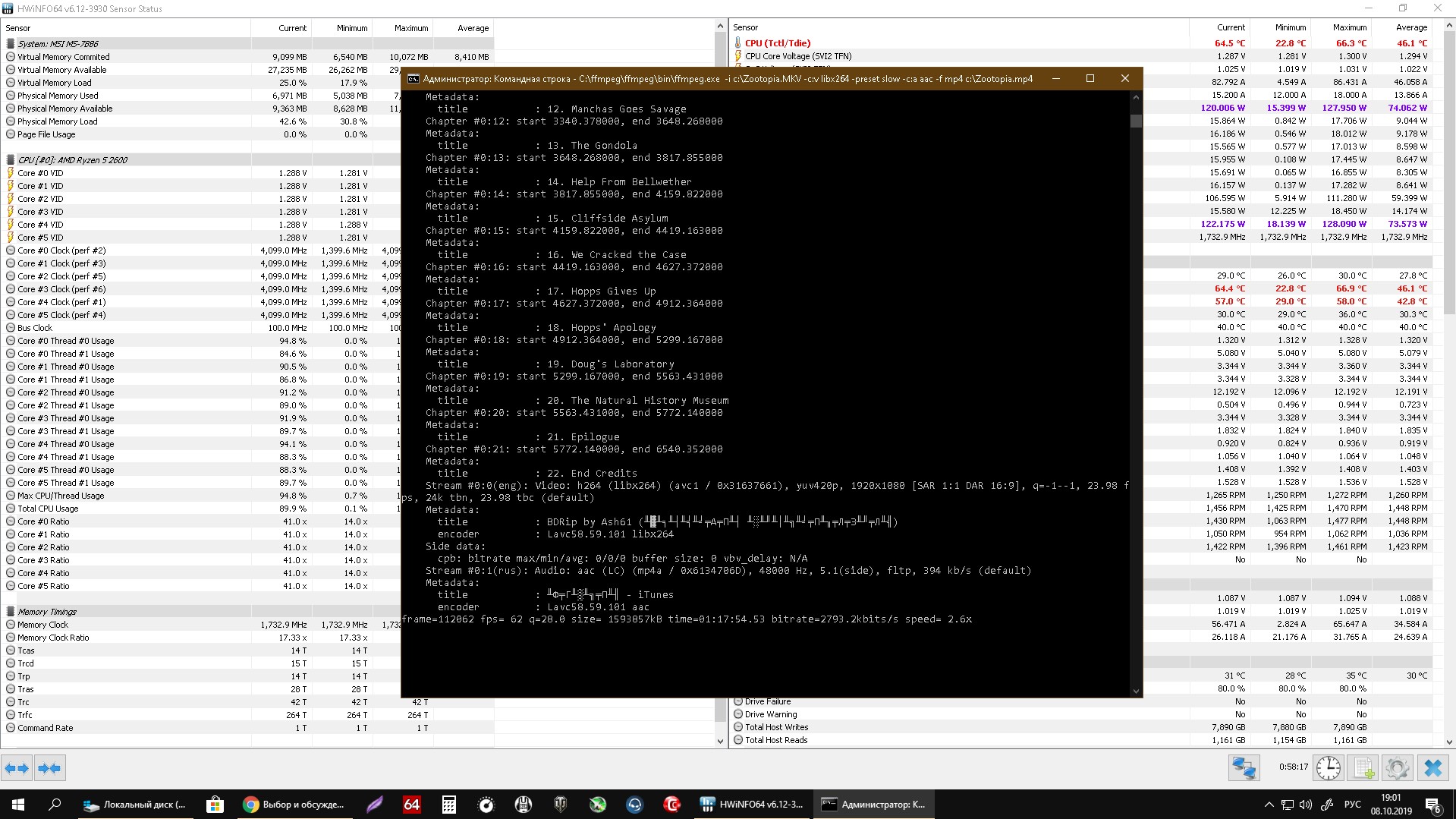
Task: Click down arrow of left sensor pane scrollbar
Action: (x=721, y=741)
